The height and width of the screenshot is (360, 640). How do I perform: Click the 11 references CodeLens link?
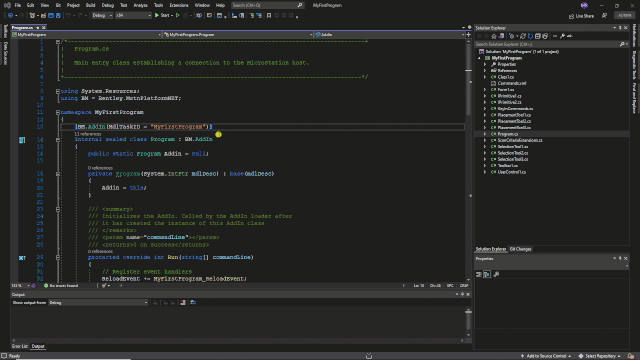tap(88, 134)
